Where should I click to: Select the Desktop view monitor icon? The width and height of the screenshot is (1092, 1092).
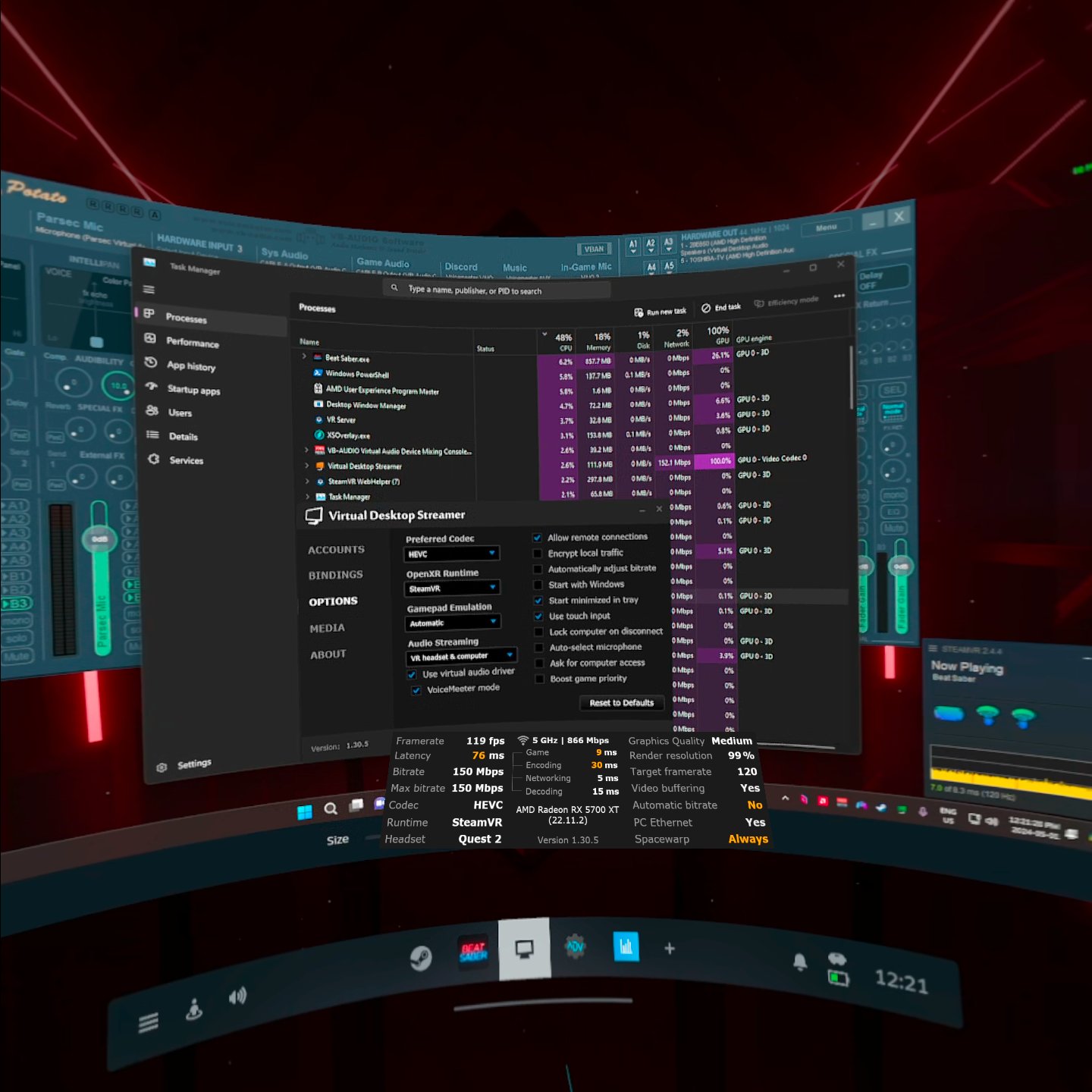coord(524,949)
